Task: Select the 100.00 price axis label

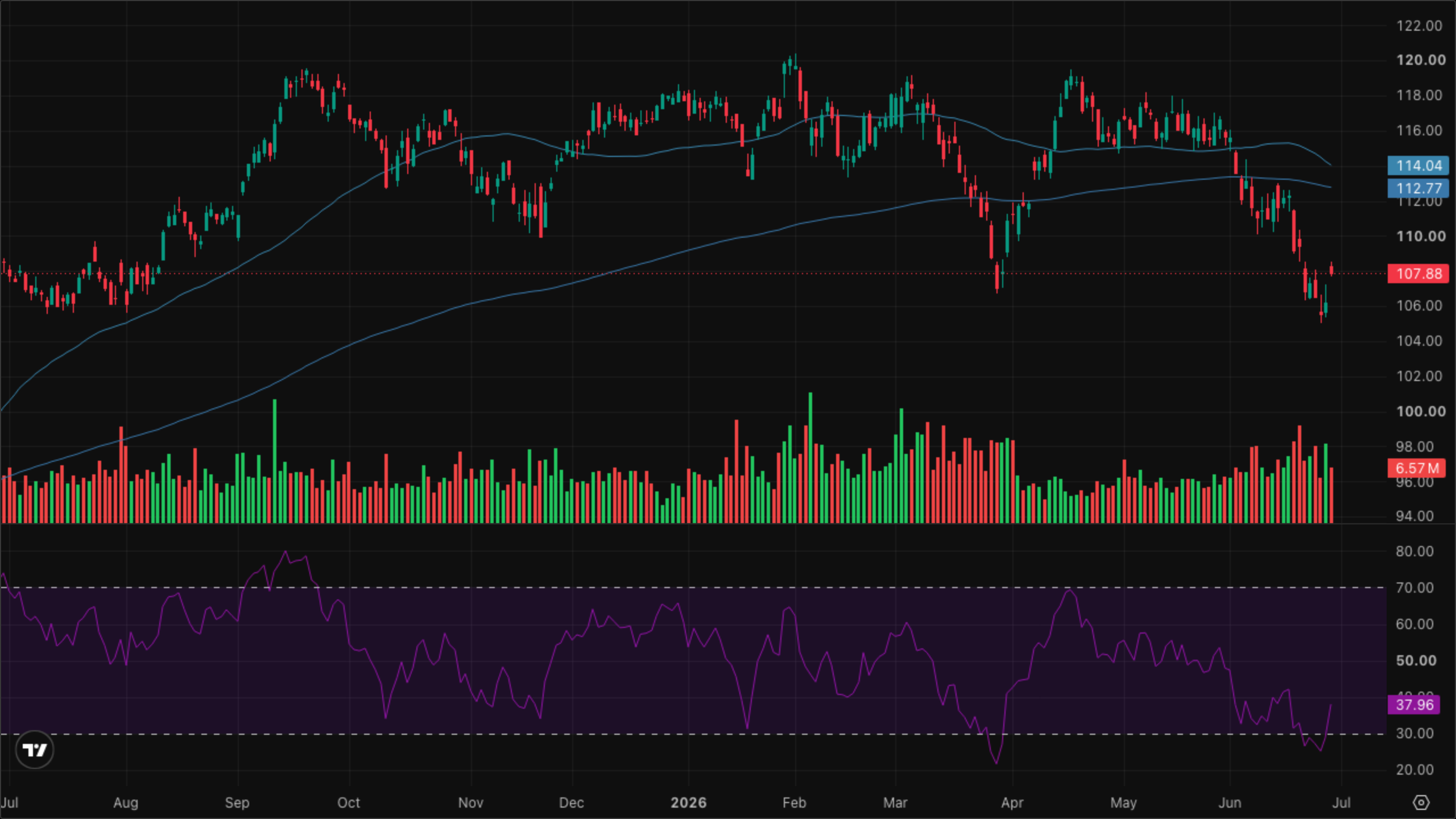Action: coord(1420,411)
